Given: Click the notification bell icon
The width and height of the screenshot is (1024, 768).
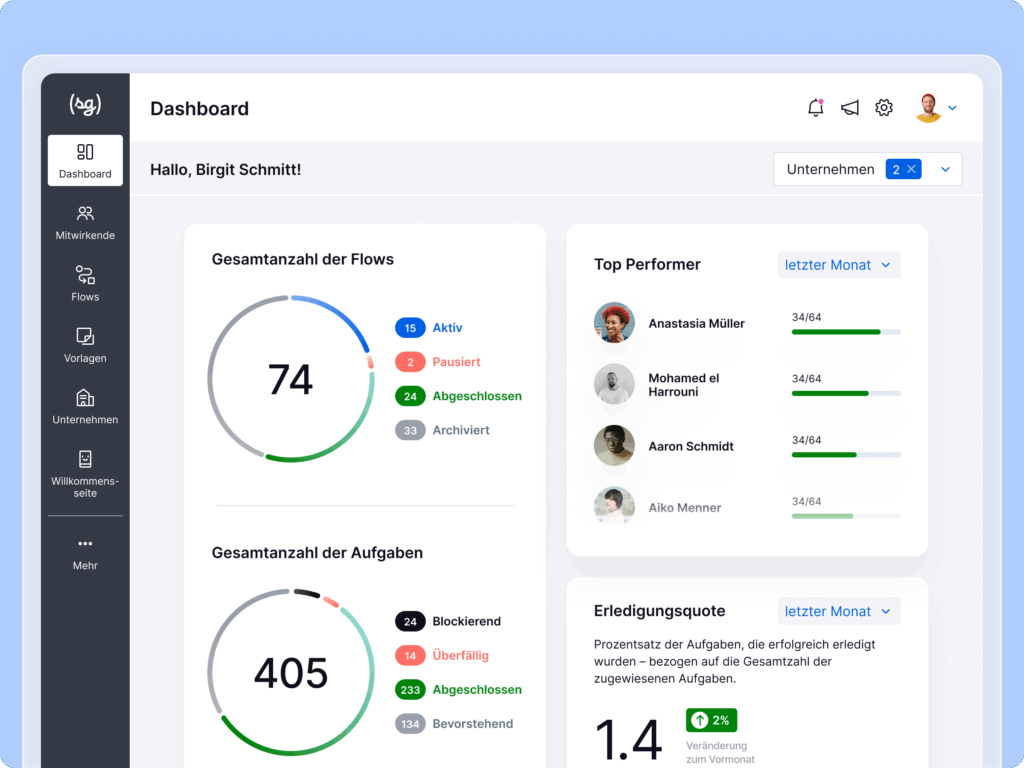Looking at the screenshot, I should [816, 108].
